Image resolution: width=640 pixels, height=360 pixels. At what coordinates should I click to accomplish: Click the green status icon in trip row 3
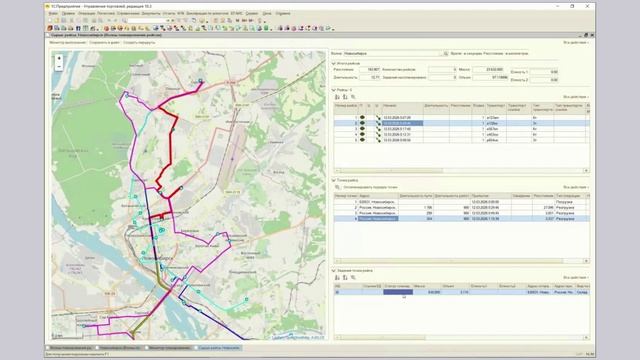pyautogui.click(x=362, y=129)
